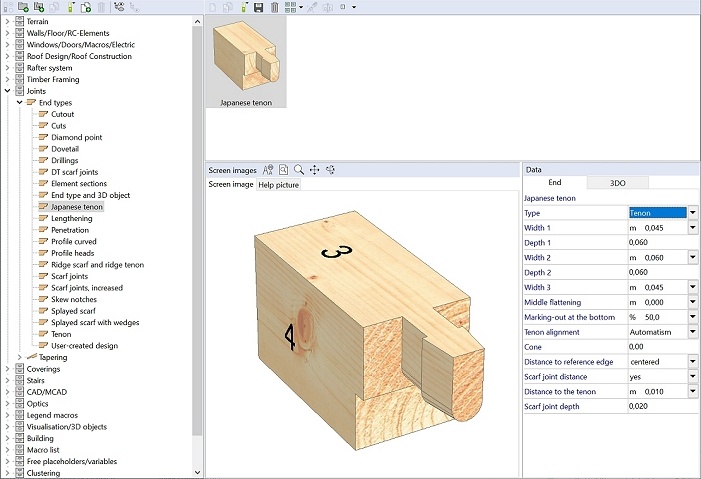701x479 pixels.
Task: Open the Type dropdown showing Tenon
Action: click(x=693, y=213)
